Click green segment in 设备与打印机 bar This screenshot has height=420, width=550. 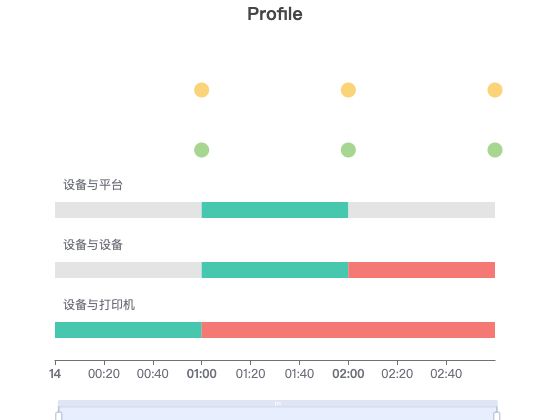tap(128, 330)
